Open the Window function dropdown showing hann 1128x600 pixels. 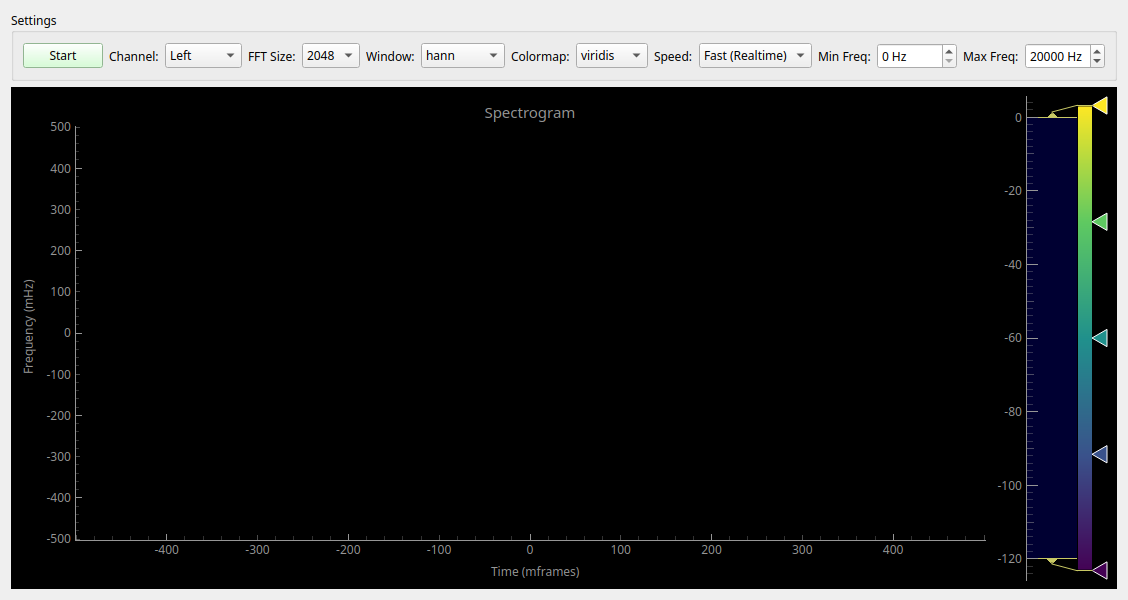pos(462,55)
